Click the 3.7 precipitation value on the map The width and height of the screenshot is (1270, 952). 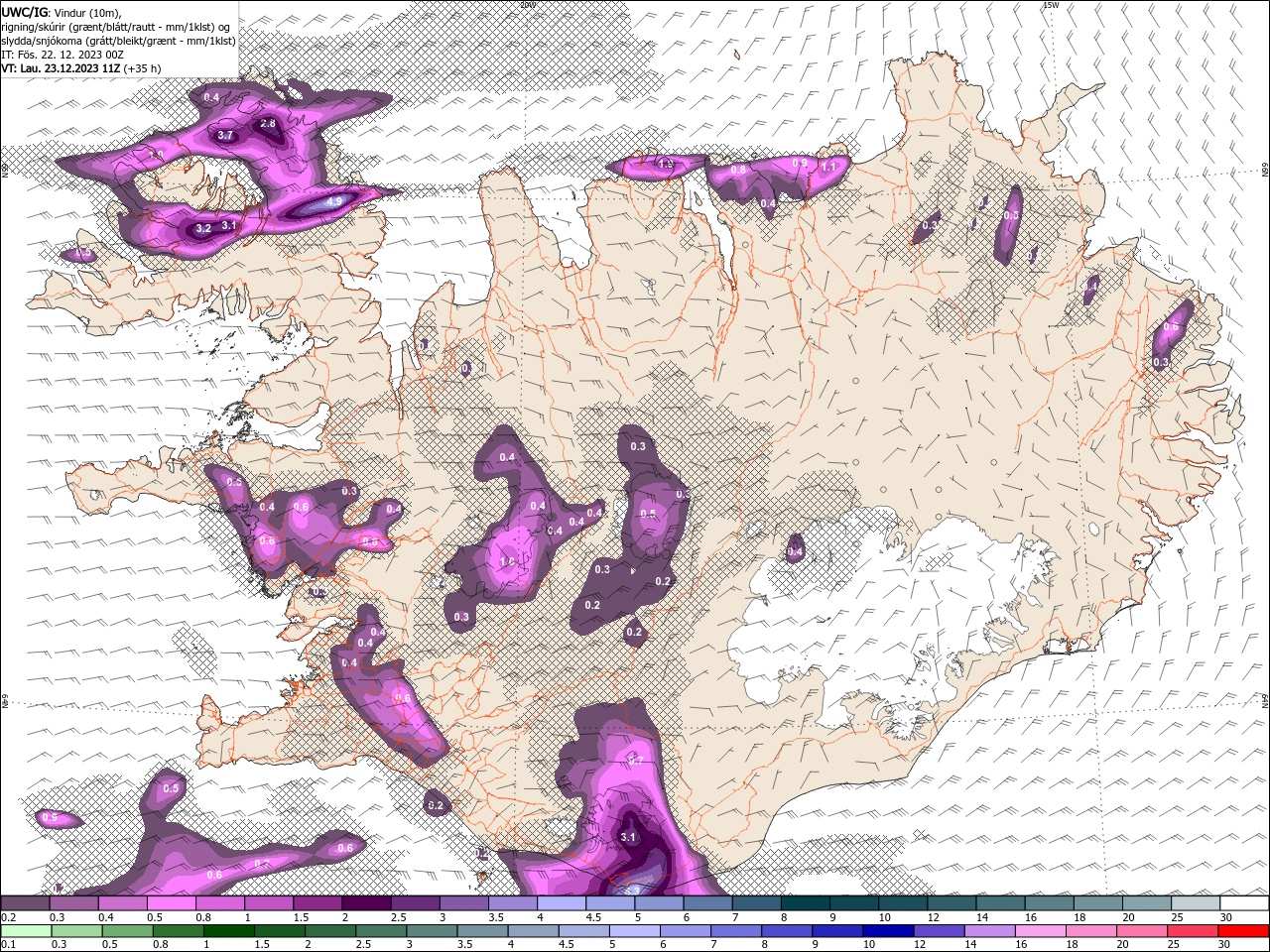[x=225, y=135]
